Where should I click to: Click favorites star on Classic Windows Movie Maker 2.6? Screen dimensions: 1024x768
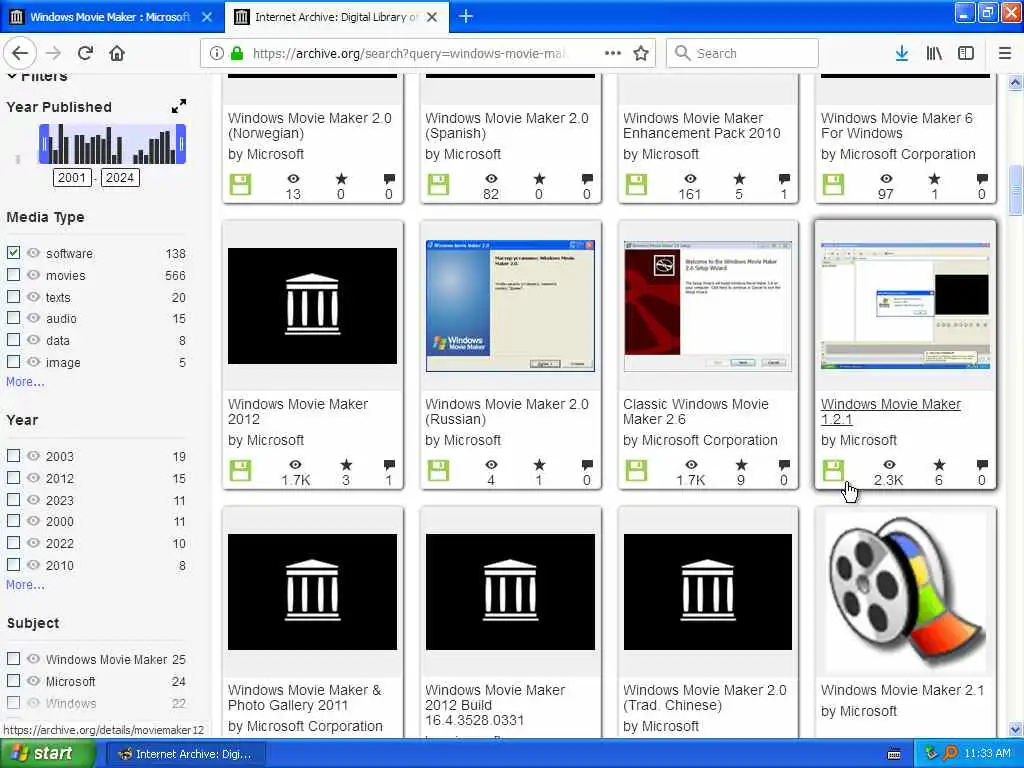[x=741, y=464]
